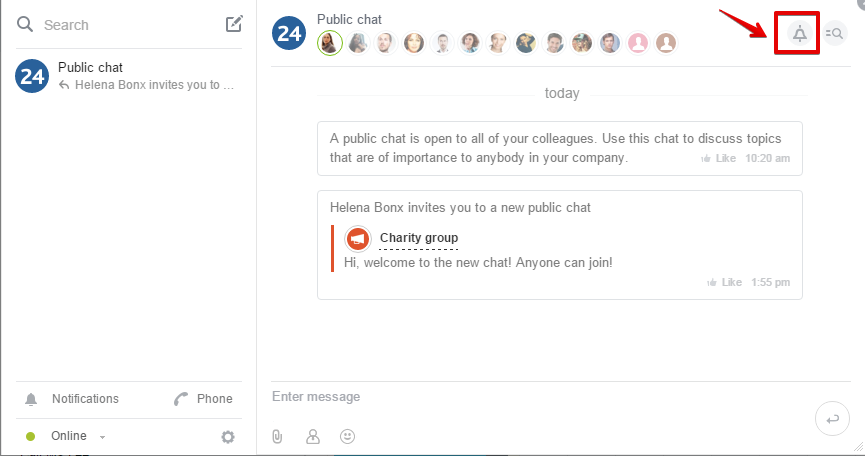The width and height of the screenshot is (865, 456).
Task: Open the chat history search icon
Action: pos(835,34)
